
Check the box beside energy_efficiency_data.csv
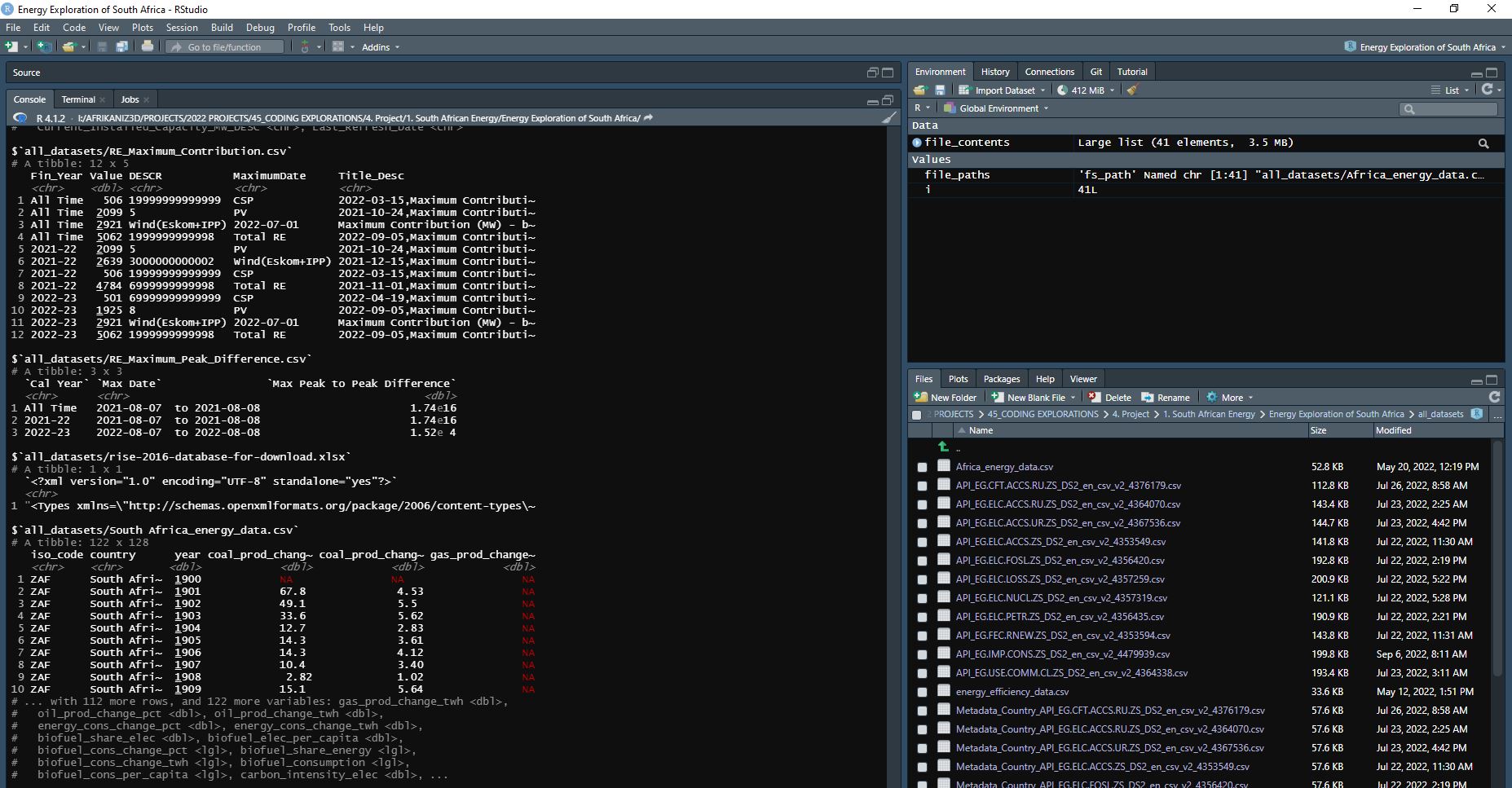(x=922, y=693)
